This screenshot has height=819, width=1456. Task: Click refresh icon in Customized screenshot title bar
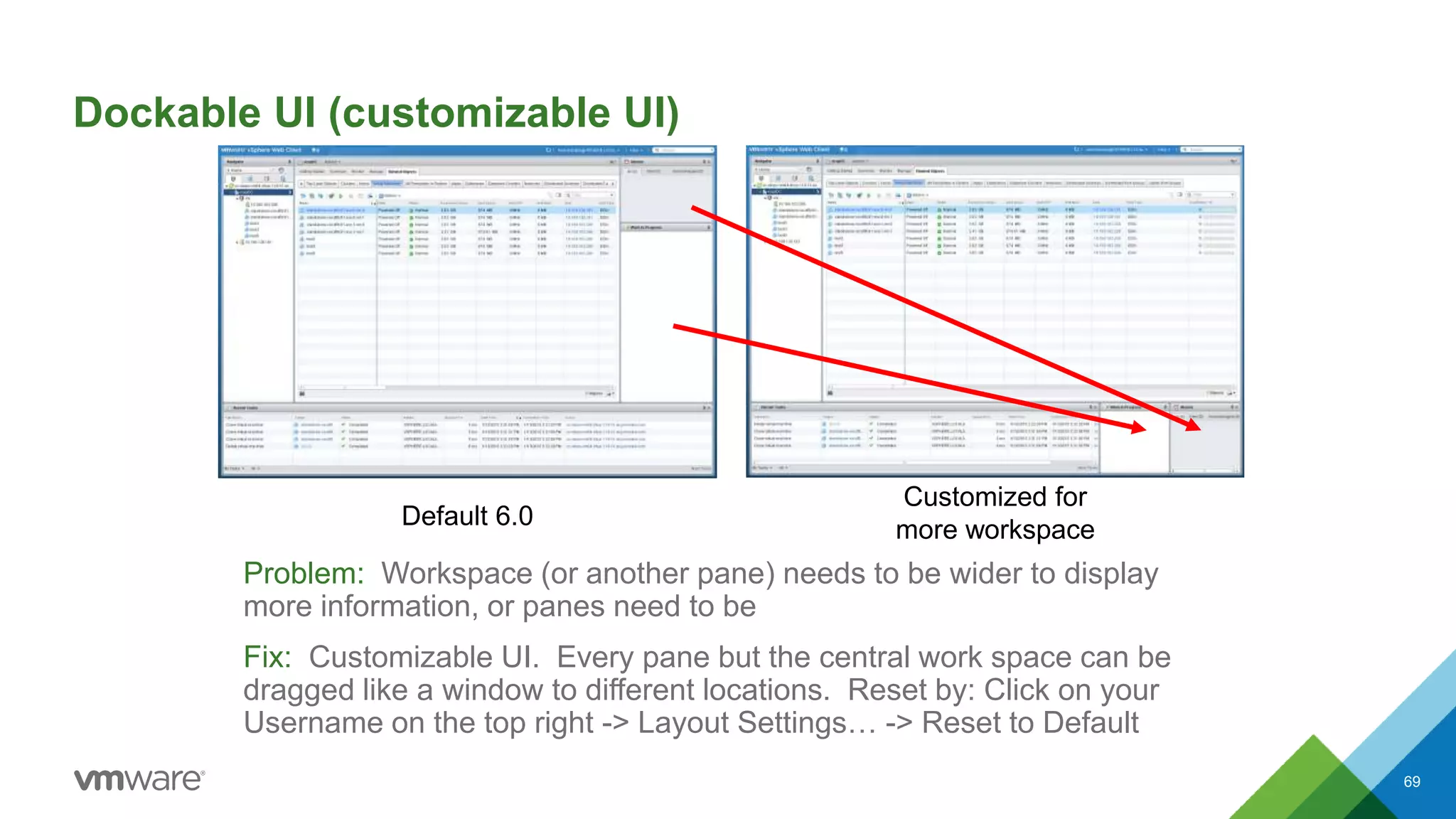(1076, 149)
